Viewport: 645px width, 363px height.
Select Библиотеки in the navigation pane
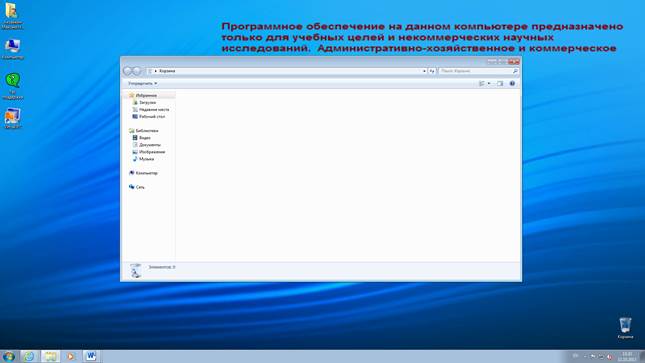[x=146, y=130]
